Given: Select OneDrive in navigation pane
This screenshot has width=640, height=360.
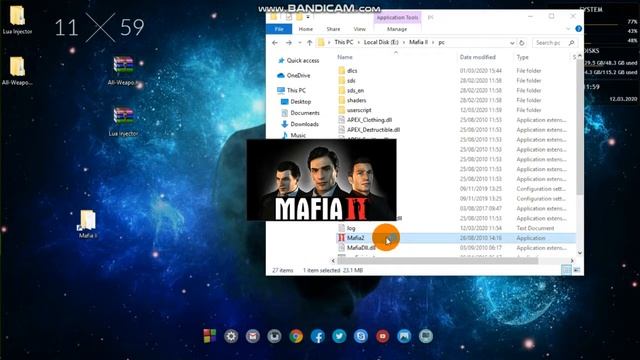Looking at the screenshot, I should (298, 76).
